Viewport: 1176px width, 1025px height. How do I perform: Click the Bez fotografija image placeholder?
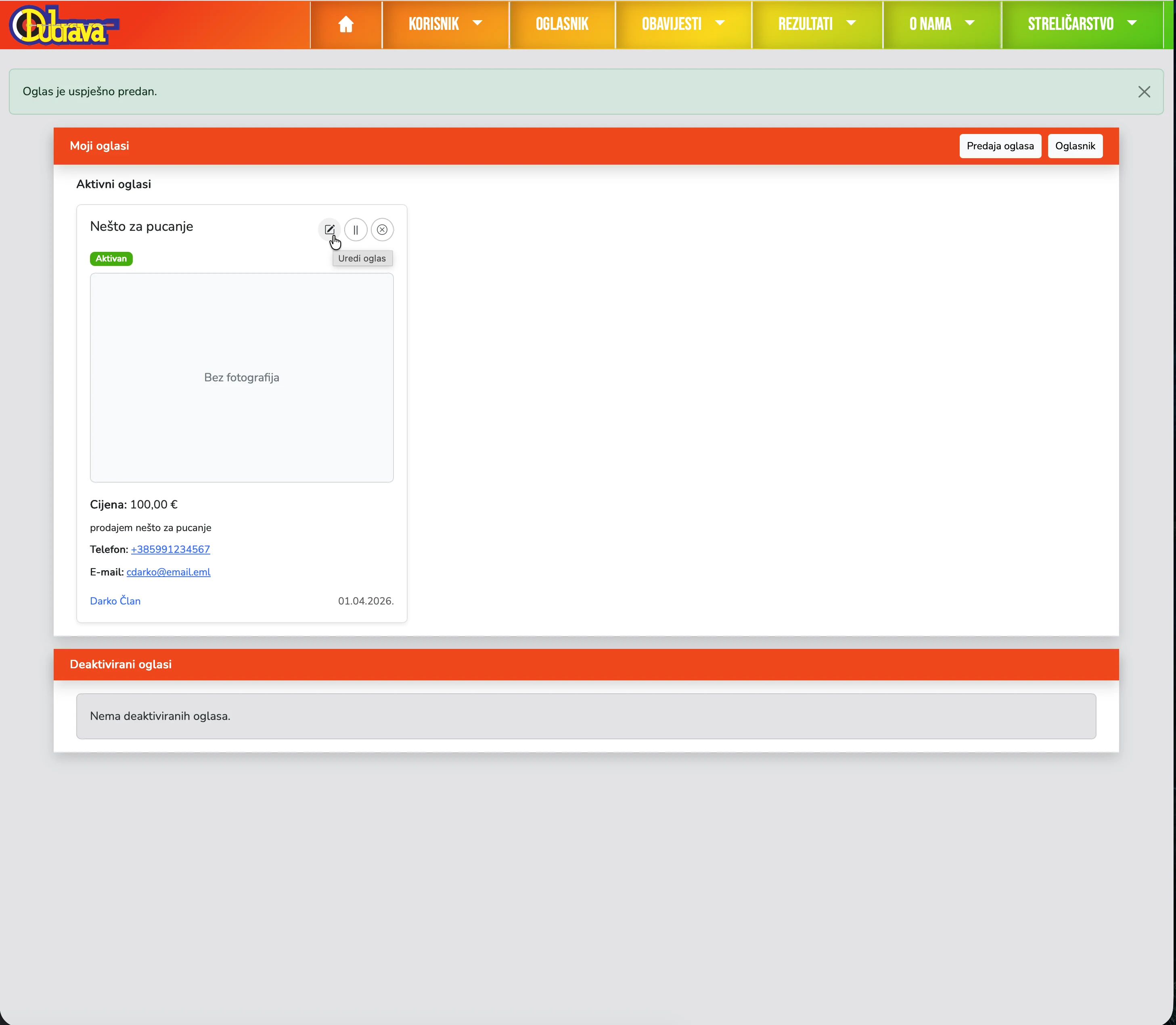[241, 377]
